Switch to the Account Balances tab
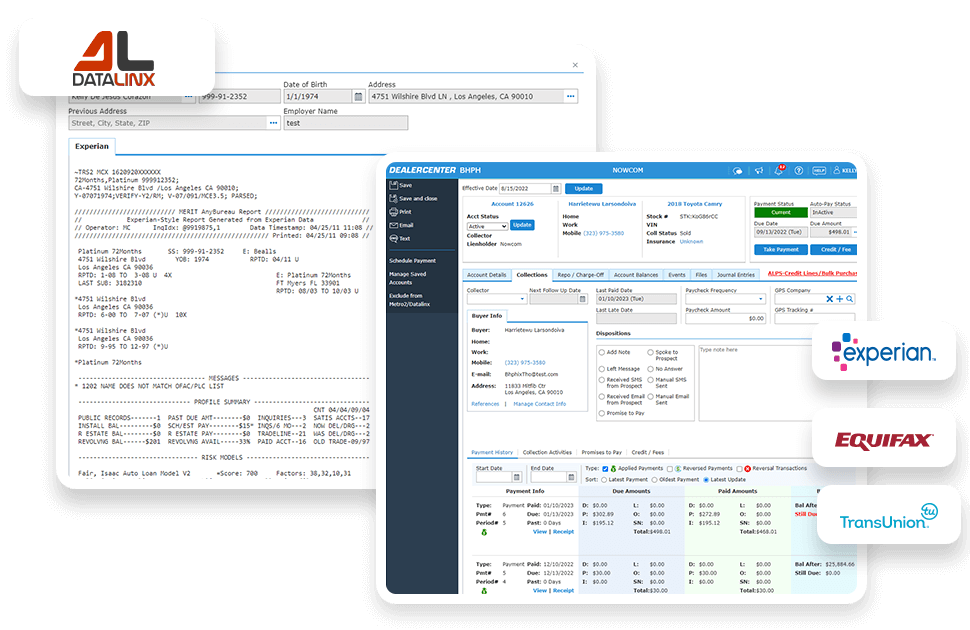970x630 pixels. click(x=635, y=275)
